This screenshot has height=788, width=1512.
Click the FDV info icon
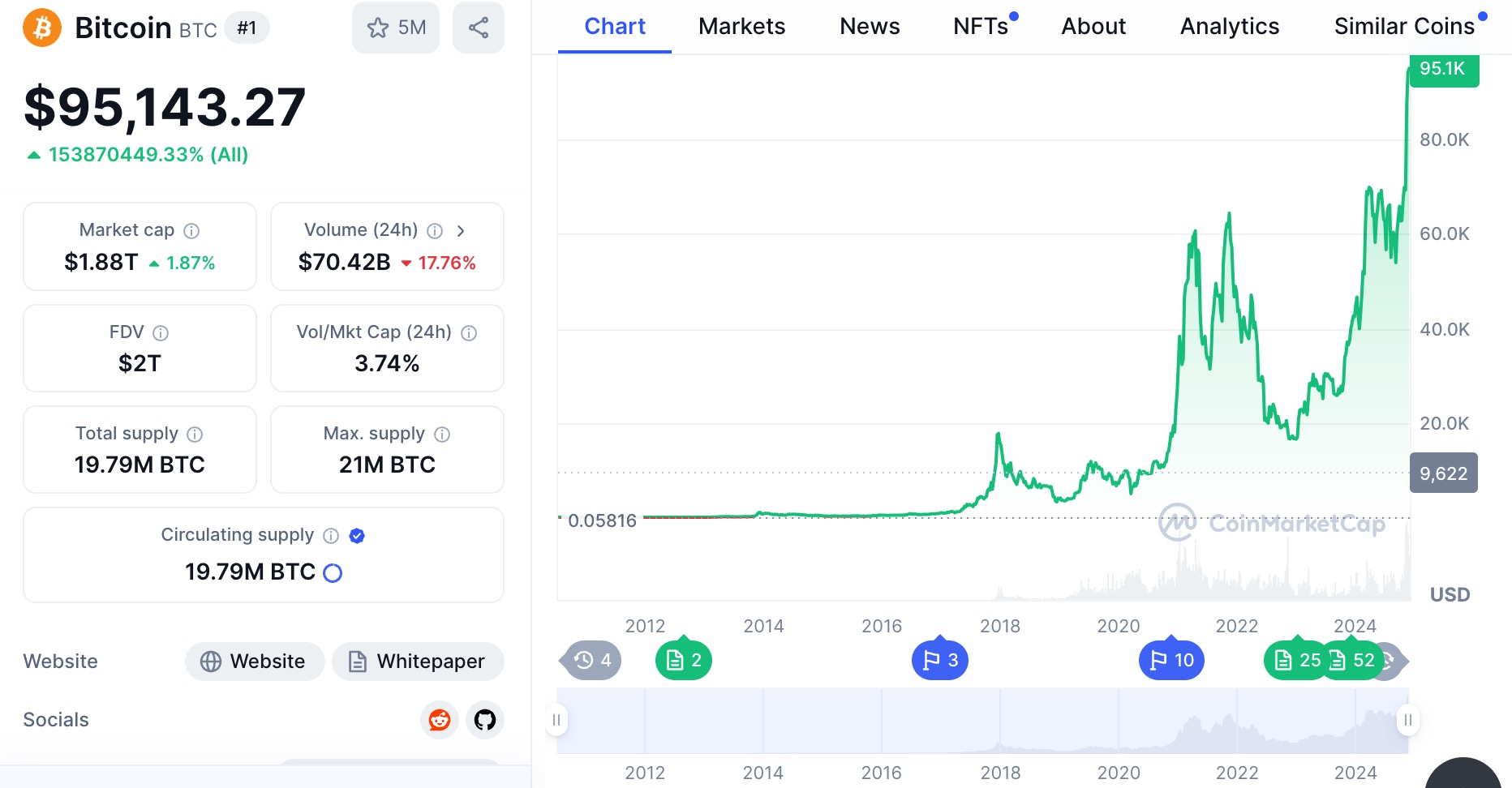(x=161, y=333)
